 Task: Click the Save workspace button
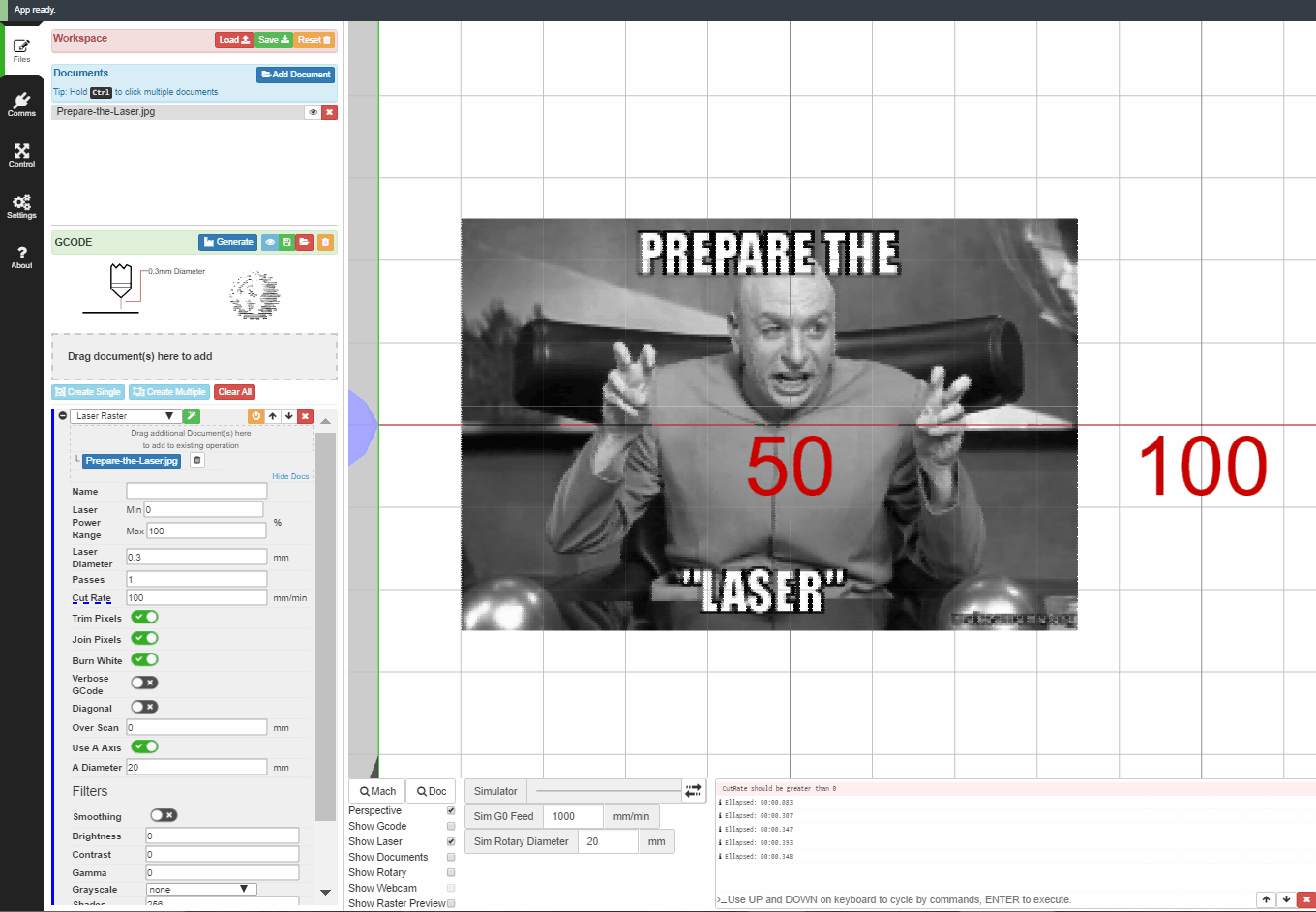coord(274,40)
